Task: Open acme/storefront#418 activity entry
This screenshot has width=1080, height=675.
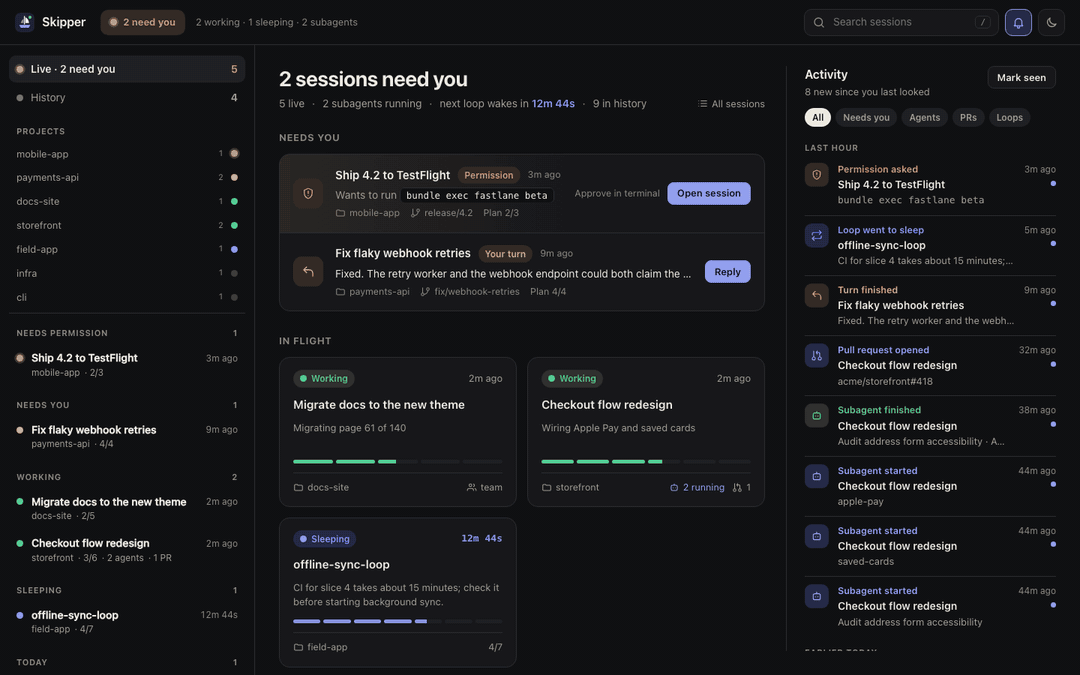Action: (x=885, y=382)
